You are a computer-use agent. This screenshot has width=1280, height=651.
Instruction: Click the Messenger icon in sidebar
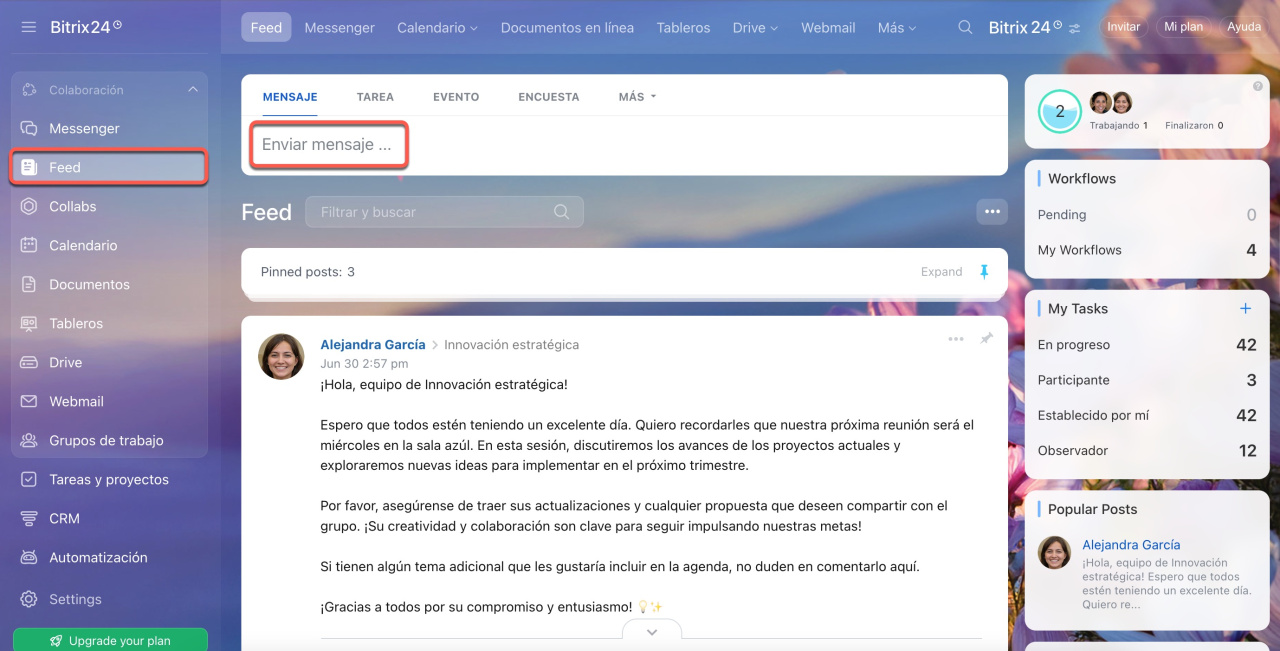[x=29, y=128]
